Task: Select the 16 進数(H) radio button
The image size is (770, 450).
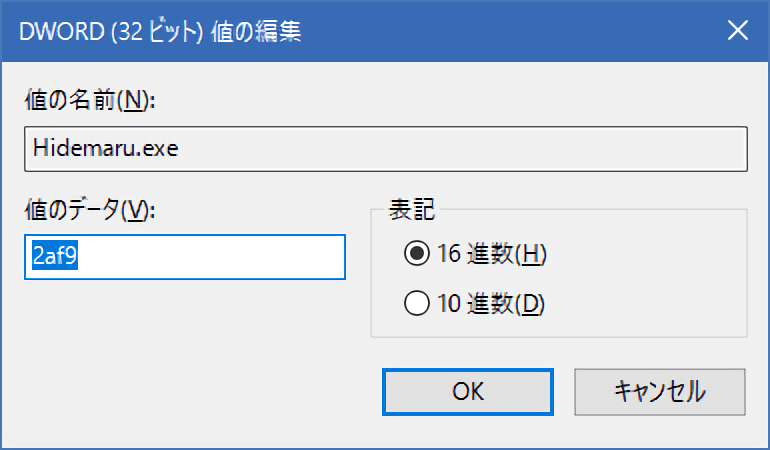Action: [415, 254]
